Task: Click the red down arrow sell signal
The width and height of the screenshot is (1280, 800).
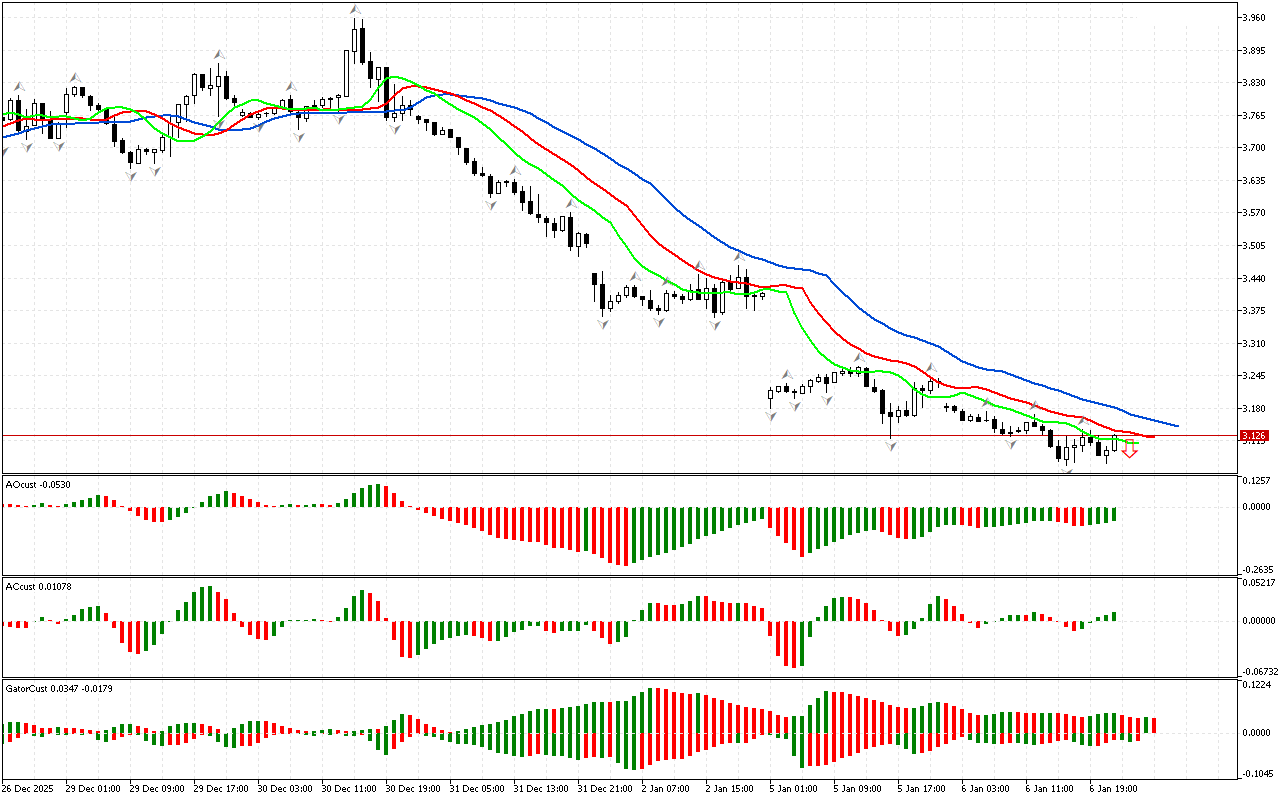Action: [x=1129, y=449]
